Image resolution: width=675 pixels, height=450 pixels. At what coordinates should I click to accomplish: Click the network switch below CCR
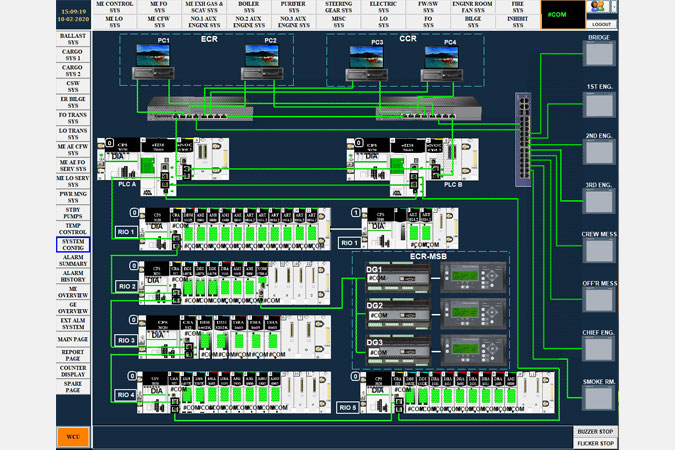pyautogui.click(x=428, y=108)
